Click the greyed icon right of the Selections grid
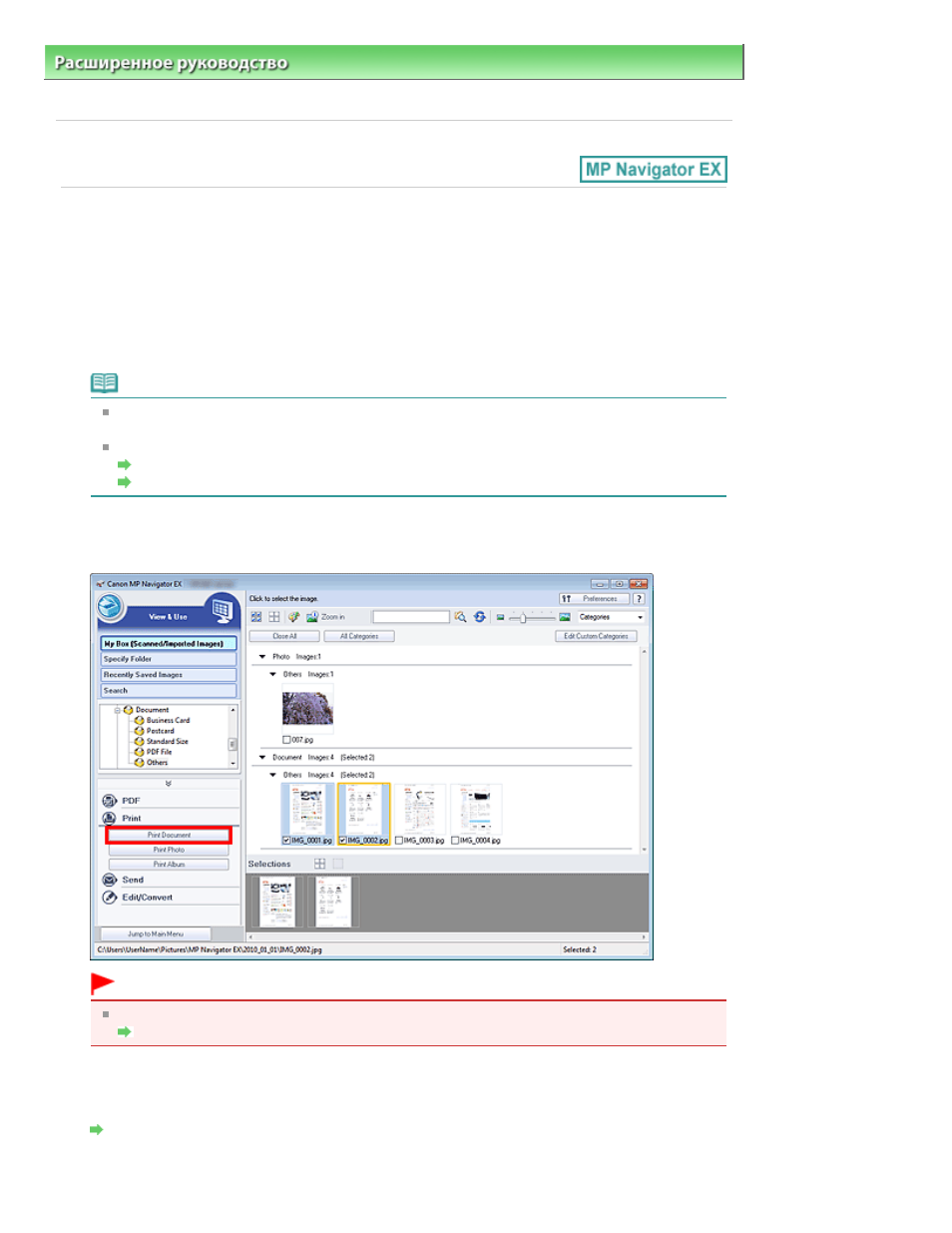The height and width of the screenshot is (1233, 952). 337,864
